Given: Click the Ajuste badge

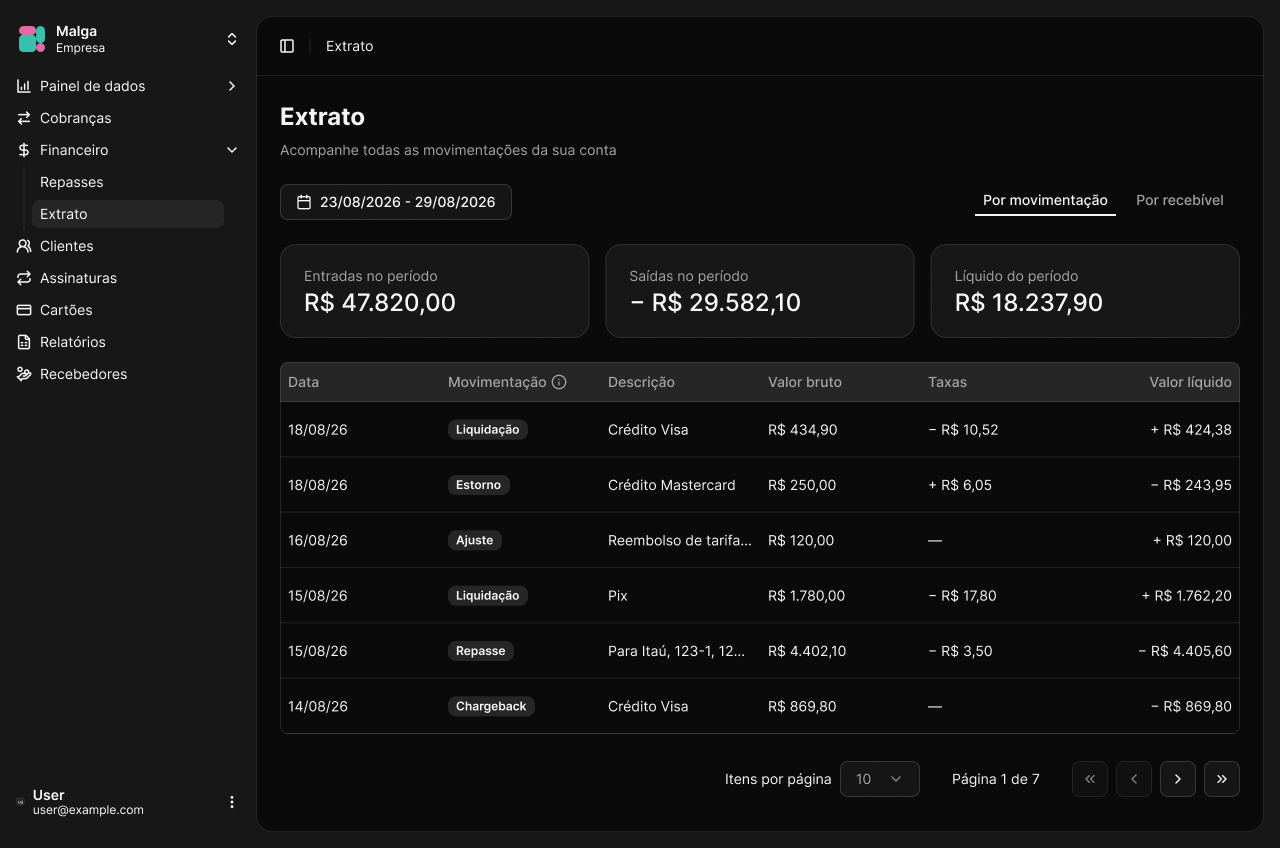Looking at the screenshot, I should [x=475, y=540].
